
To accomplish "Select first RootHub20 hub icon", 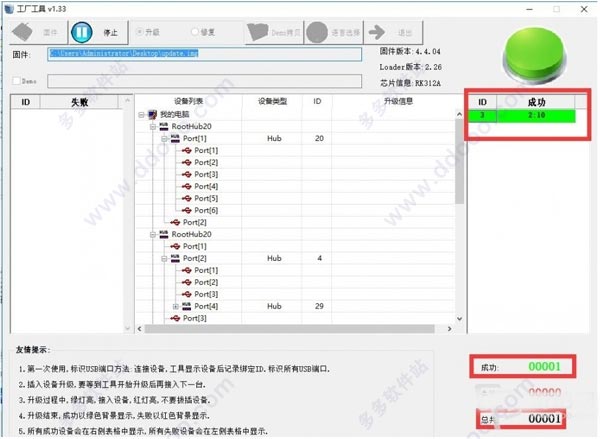I will tap(164, 126).
